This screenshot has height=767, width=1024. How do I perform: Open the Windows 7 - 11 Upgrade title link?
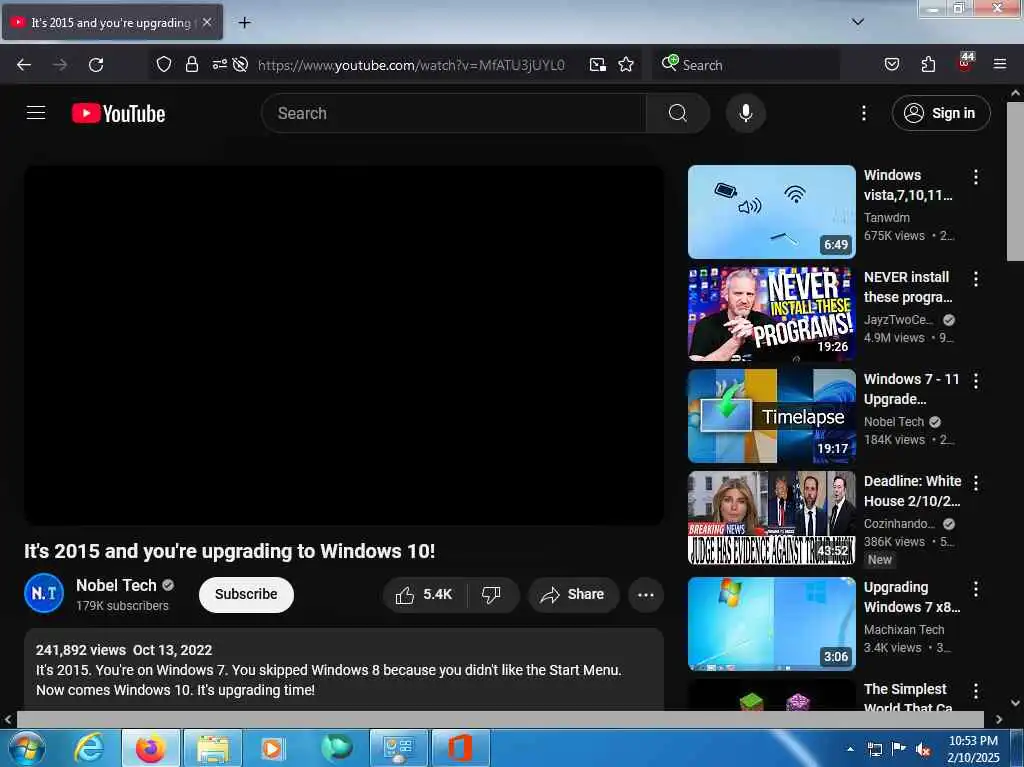(912, 389)
